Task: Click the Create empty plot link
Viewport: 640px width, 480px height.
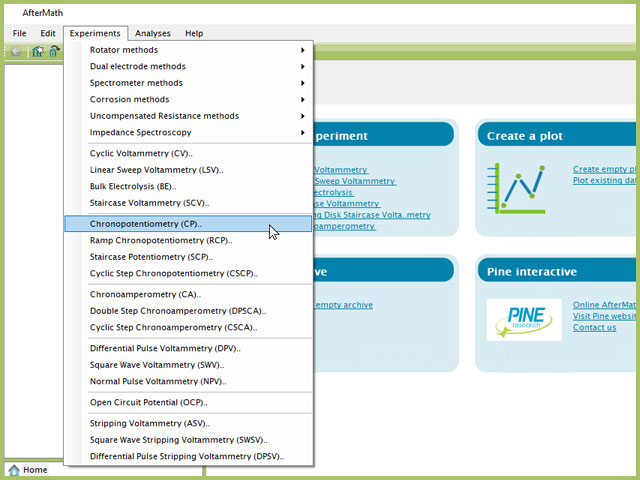Action: point(604,169)
